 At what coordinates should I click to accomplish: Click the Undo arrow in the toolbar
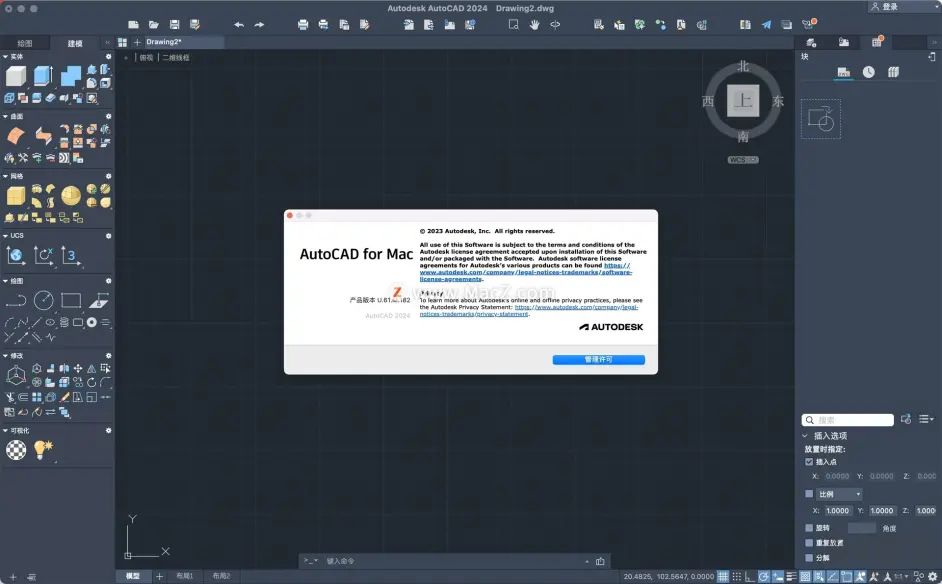point(239,23)
